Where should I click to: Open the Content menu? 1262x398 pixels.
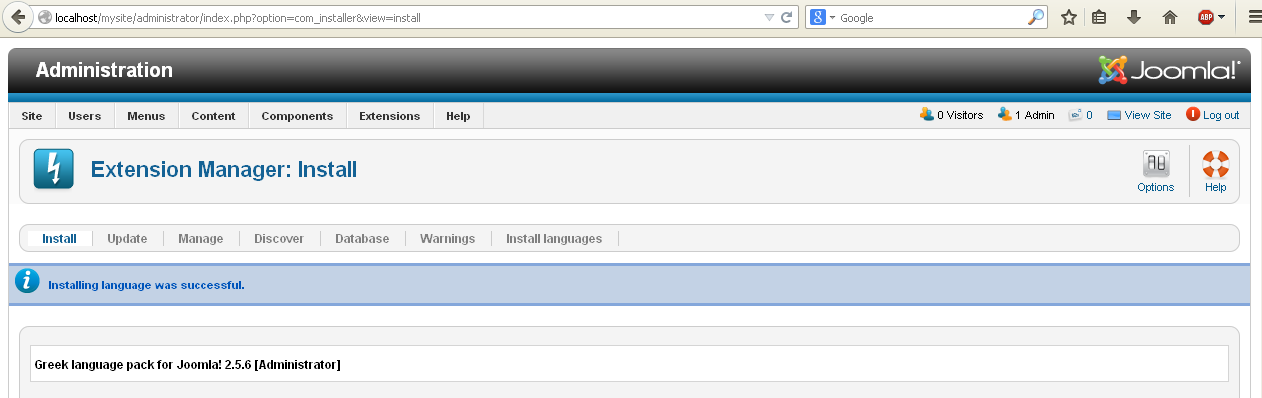pos(214,116)
